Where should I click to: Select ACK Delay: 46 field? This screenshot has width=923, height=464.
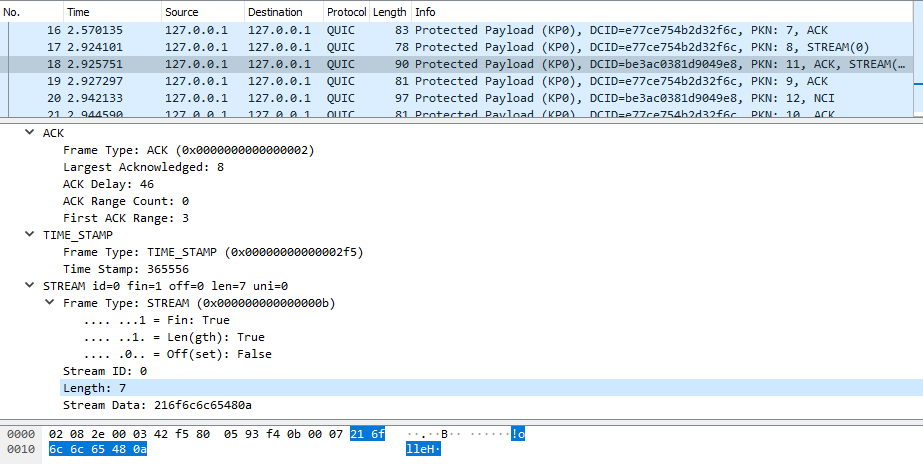[x=108, y=184]
